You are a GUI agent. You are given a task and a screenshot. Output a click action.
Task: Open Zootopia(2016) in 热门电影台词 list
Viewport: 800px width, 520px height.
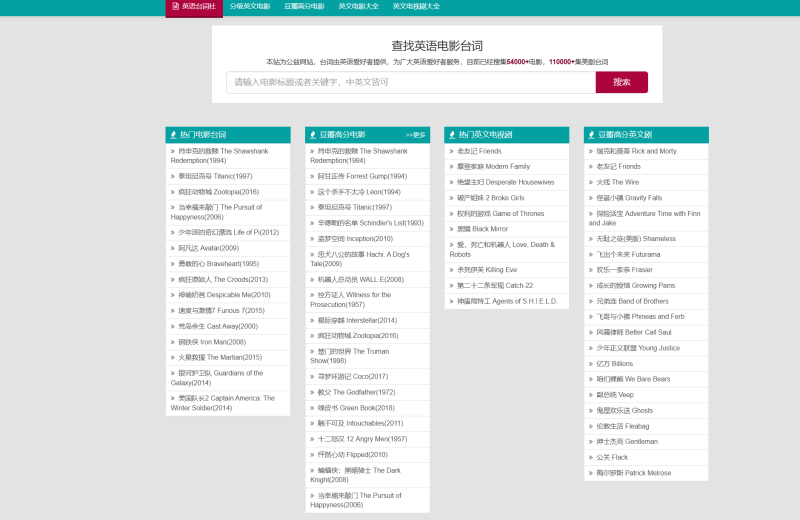point(218,192)
